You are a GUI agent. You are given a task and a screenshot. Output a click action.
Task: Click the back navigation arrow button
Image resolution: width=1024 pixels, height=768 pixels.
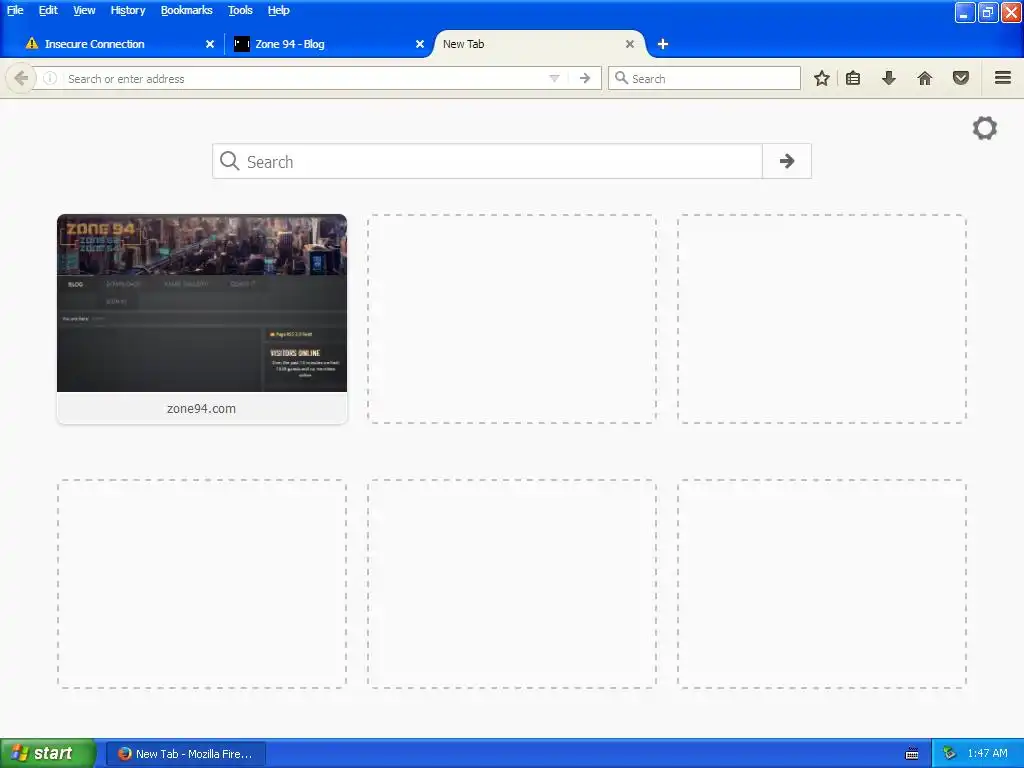point(21,79)
